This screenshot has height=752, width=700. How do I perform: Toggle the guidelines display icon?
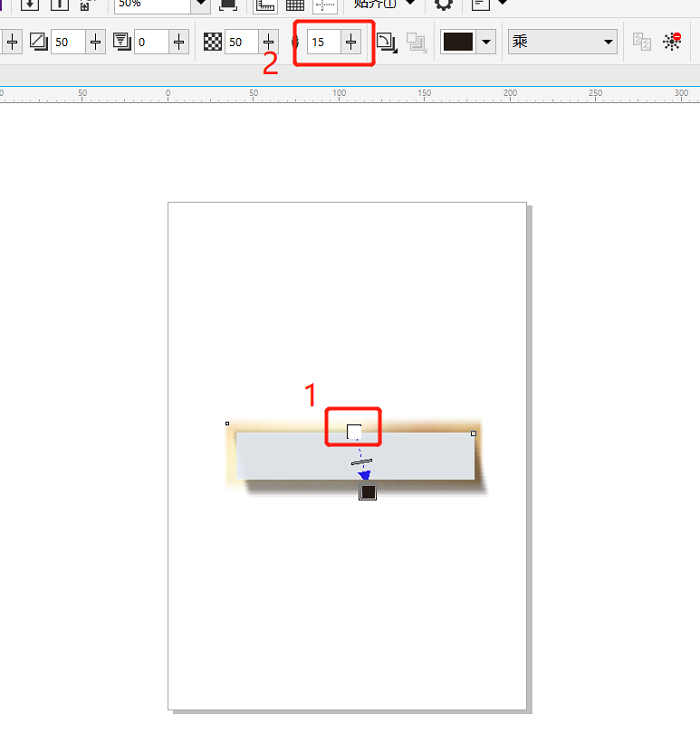(x=325, y=5)
